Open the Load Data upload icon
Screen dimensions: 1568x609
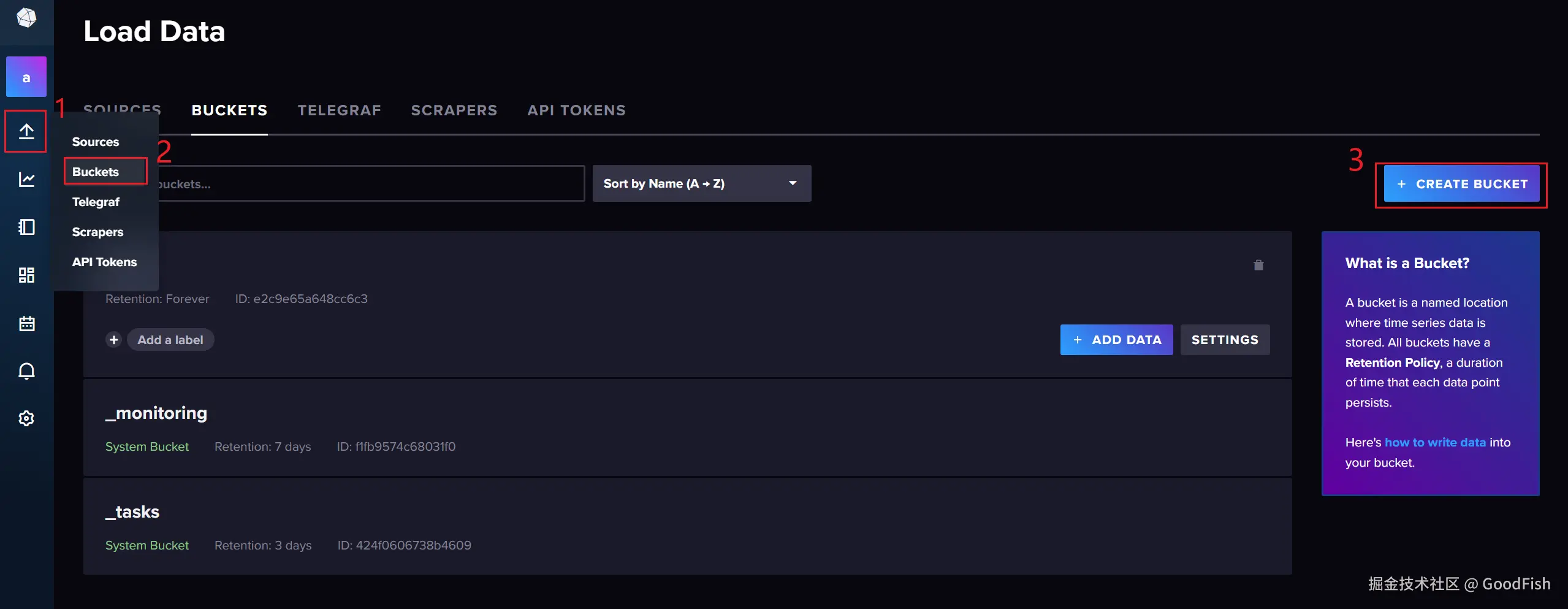(26, 131)
